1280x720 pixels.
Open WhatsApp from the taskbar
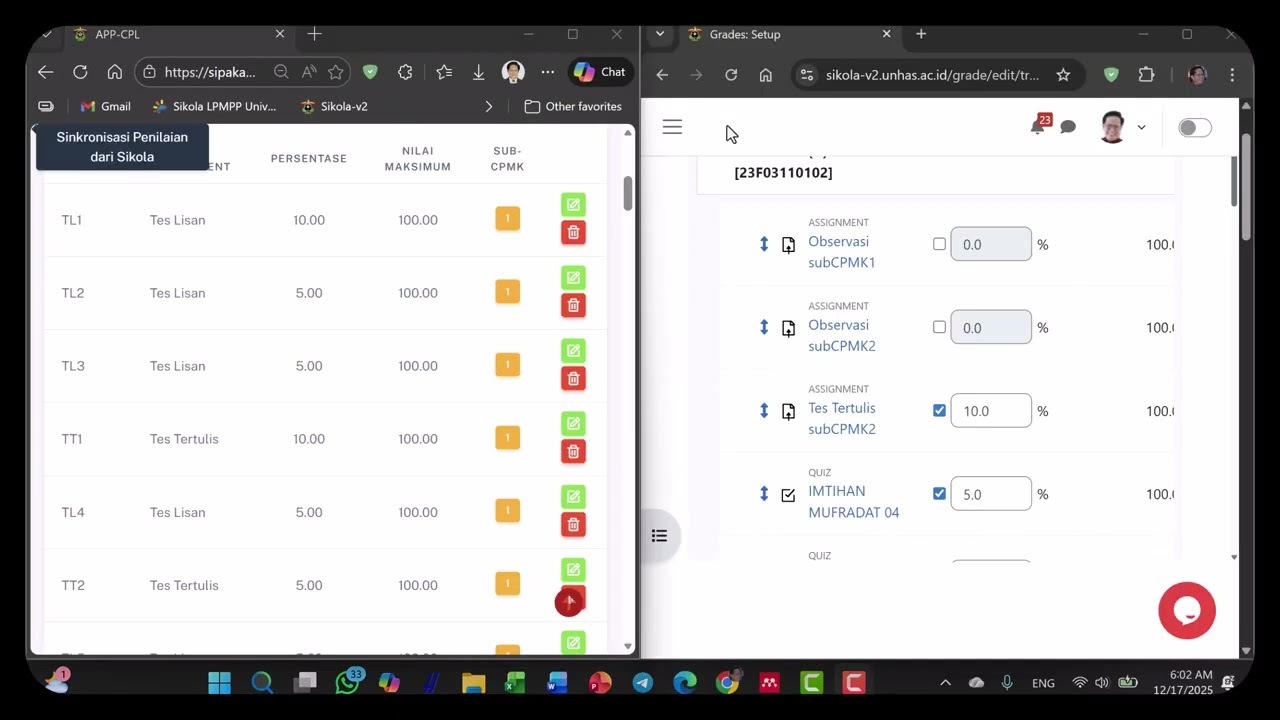point(347,683)
